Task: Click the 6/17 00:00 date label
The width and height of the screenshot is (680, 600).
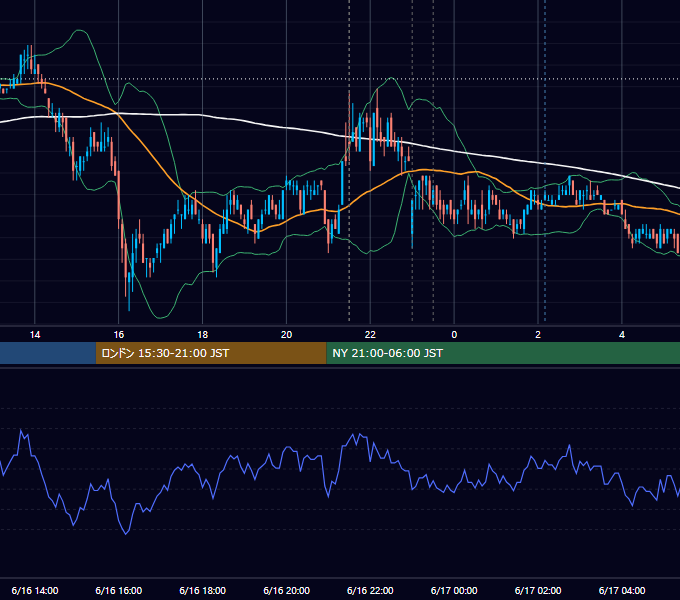Action: pos(454,590)
